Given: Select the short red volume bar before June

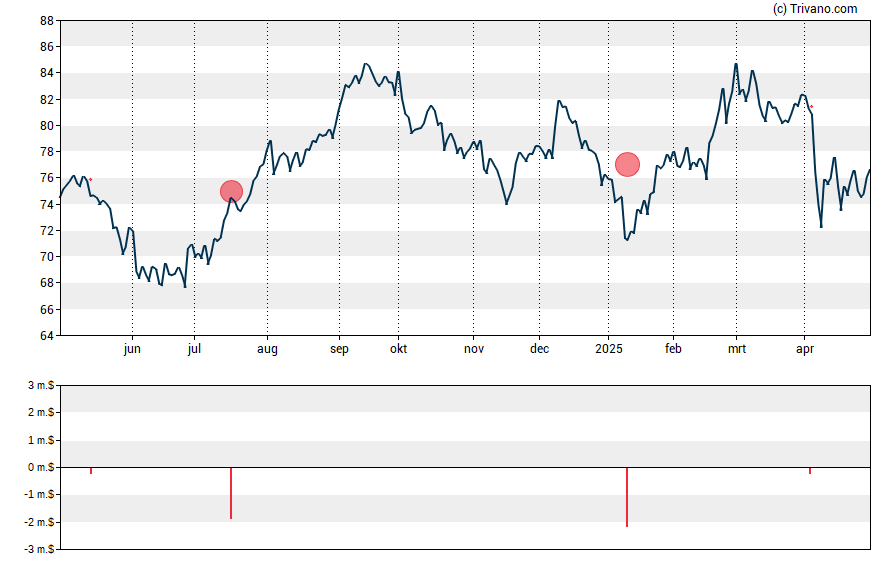Looking at the screenshot, I should point(91,471).
